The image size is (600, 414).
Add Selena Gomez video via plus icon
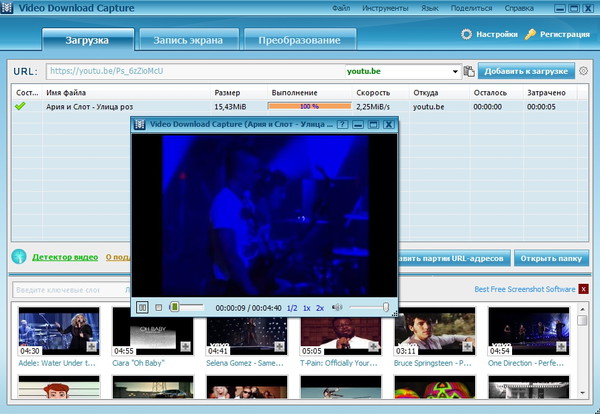tap(279, 347)
